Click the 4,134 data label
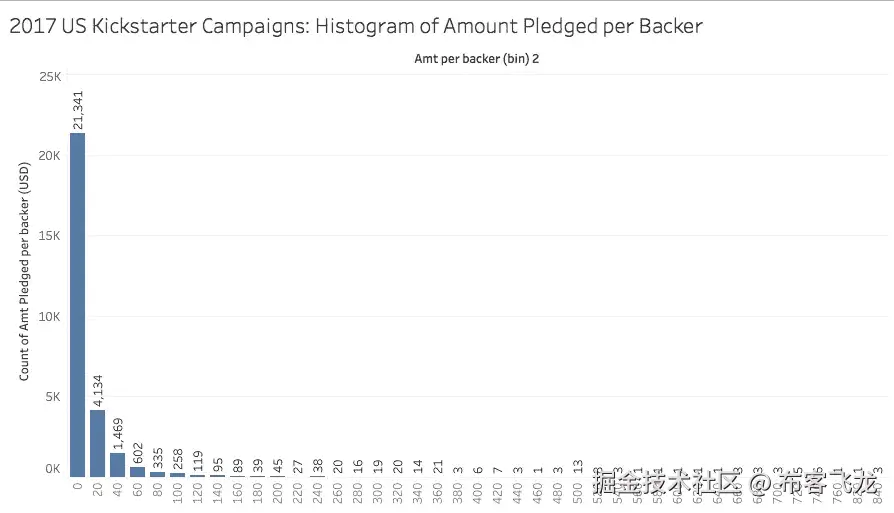Image resolution: width=894 pixels, height=513 pixels. [98, 386]
